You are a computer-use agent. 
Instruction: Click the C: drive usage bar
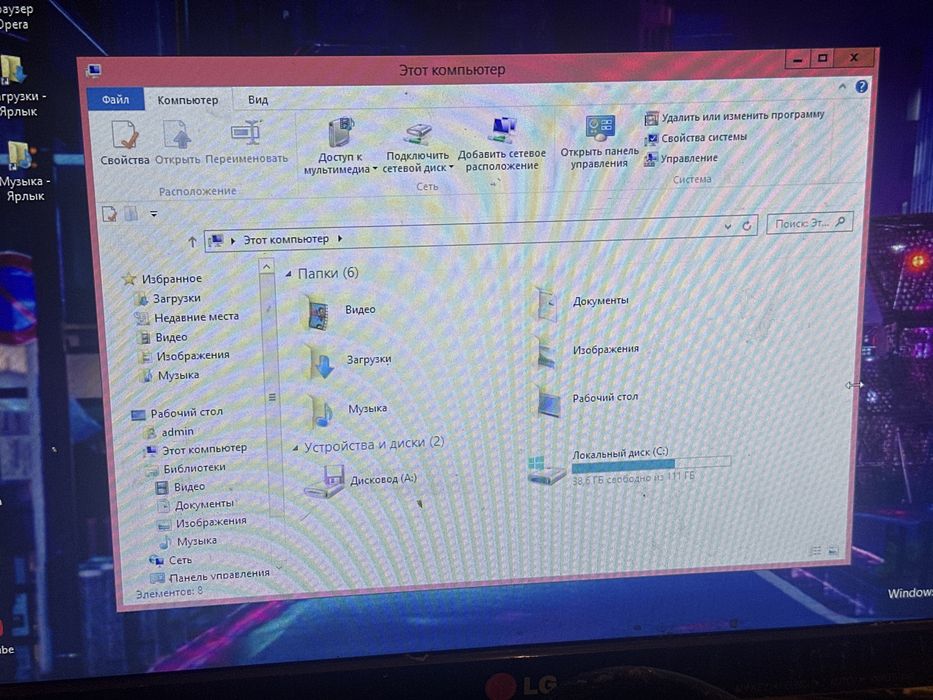coord(651,464)
